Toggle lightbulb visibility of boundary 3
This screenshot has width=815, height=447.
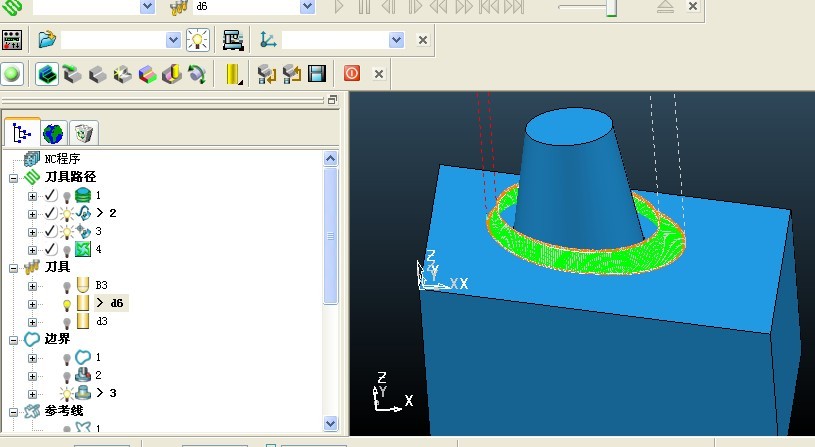[x=67, y=393]
